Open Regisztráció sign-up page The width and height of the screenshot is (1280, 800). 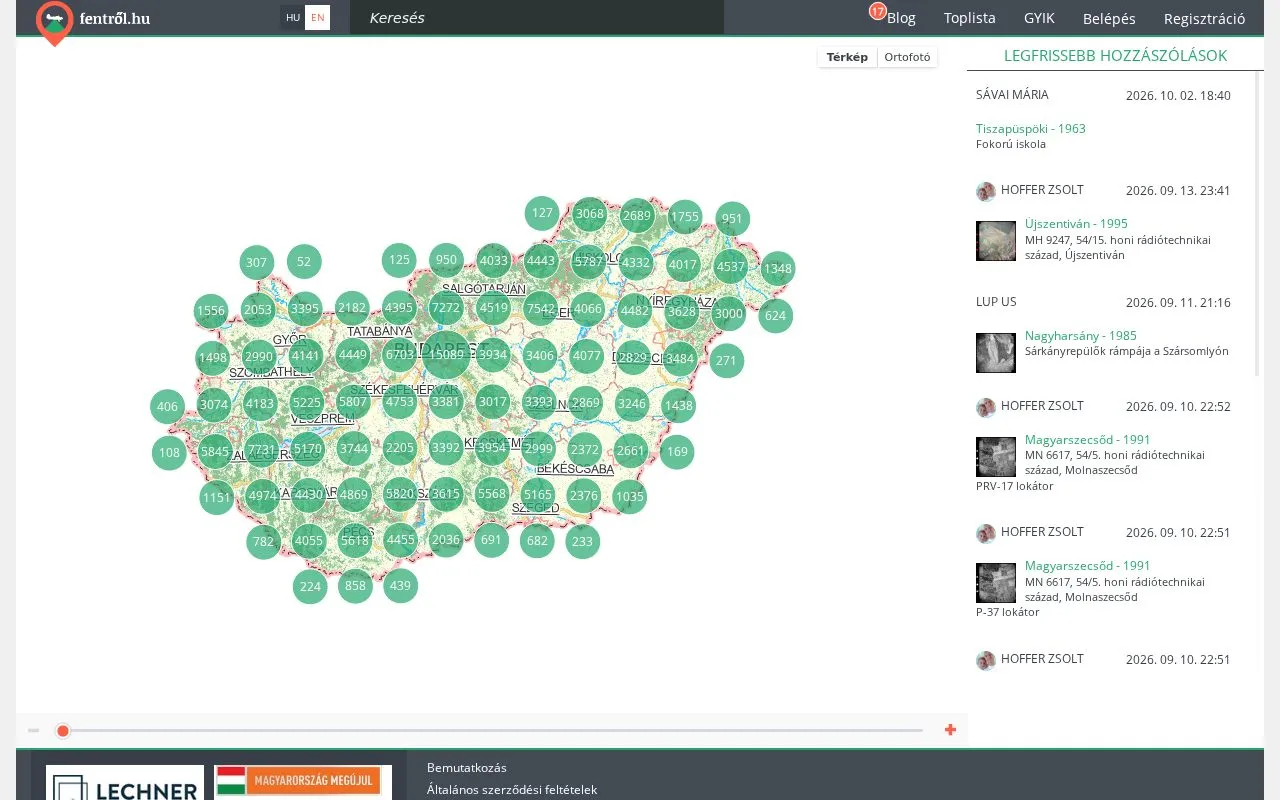click(x=1204, y=18)
